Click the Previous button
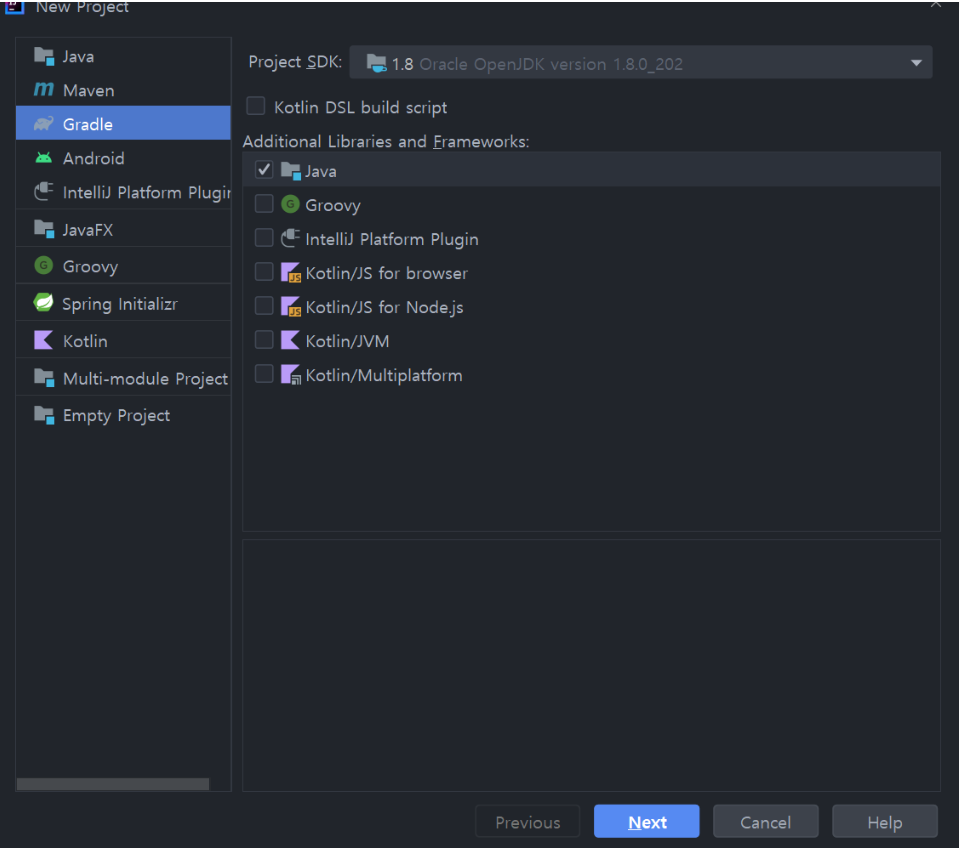The image size is (960, 848). click(x=528, y=822)
